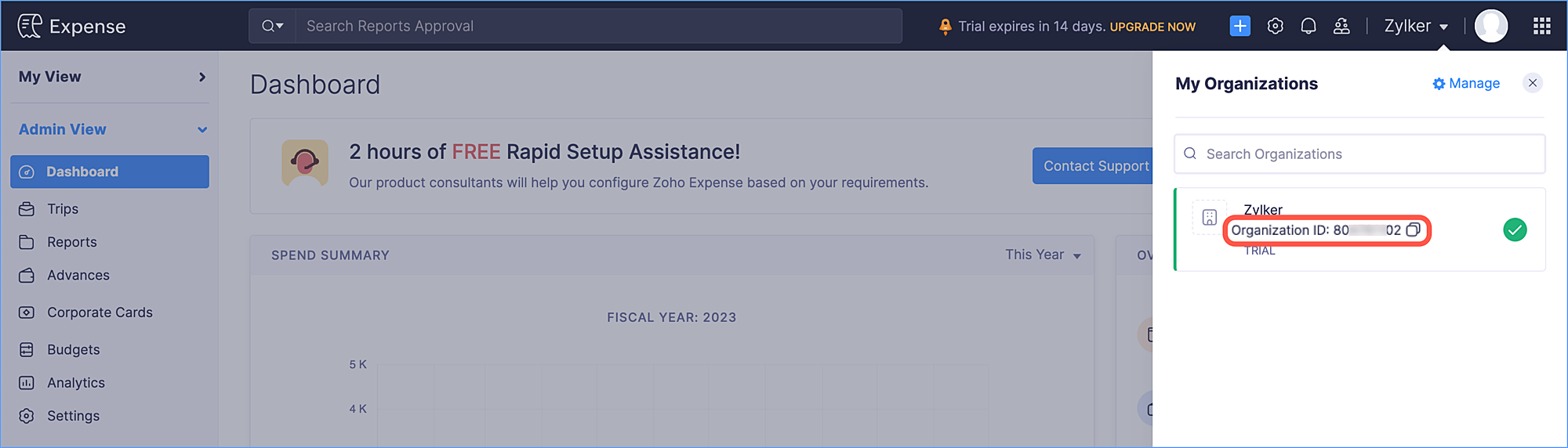
Task: Copy the Organization ID using copy icon
Action: [1413, 230]
